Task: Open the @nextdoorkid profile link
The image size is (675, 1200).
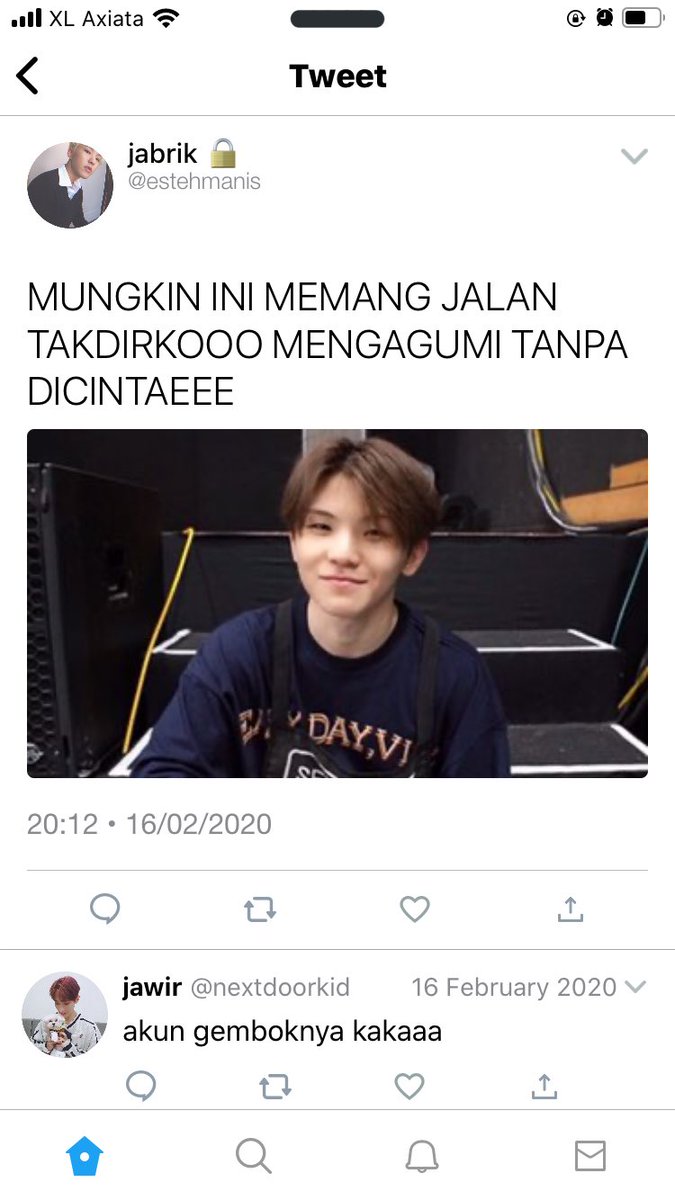Action: pos(270,988)
